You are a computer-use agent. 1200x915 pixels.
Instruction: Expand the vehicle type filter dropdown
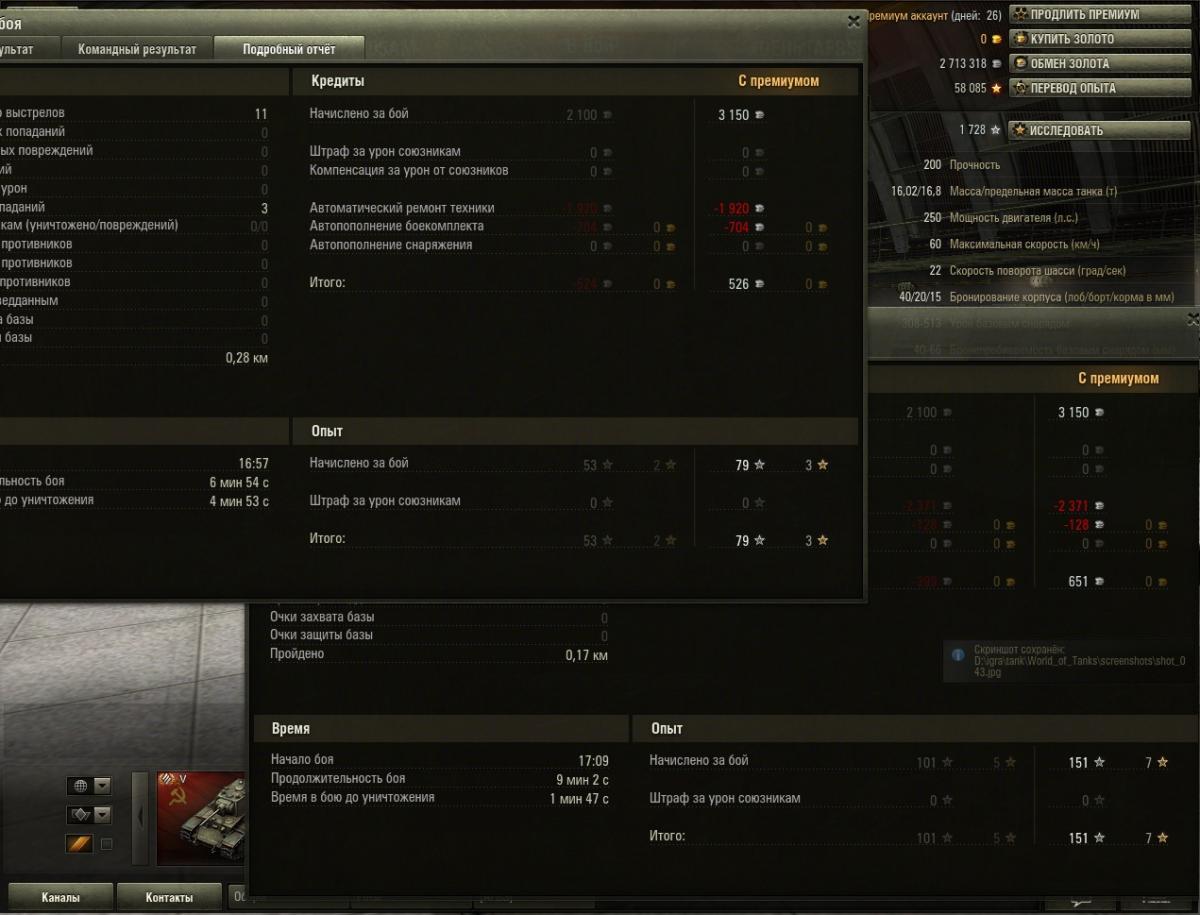103,815
